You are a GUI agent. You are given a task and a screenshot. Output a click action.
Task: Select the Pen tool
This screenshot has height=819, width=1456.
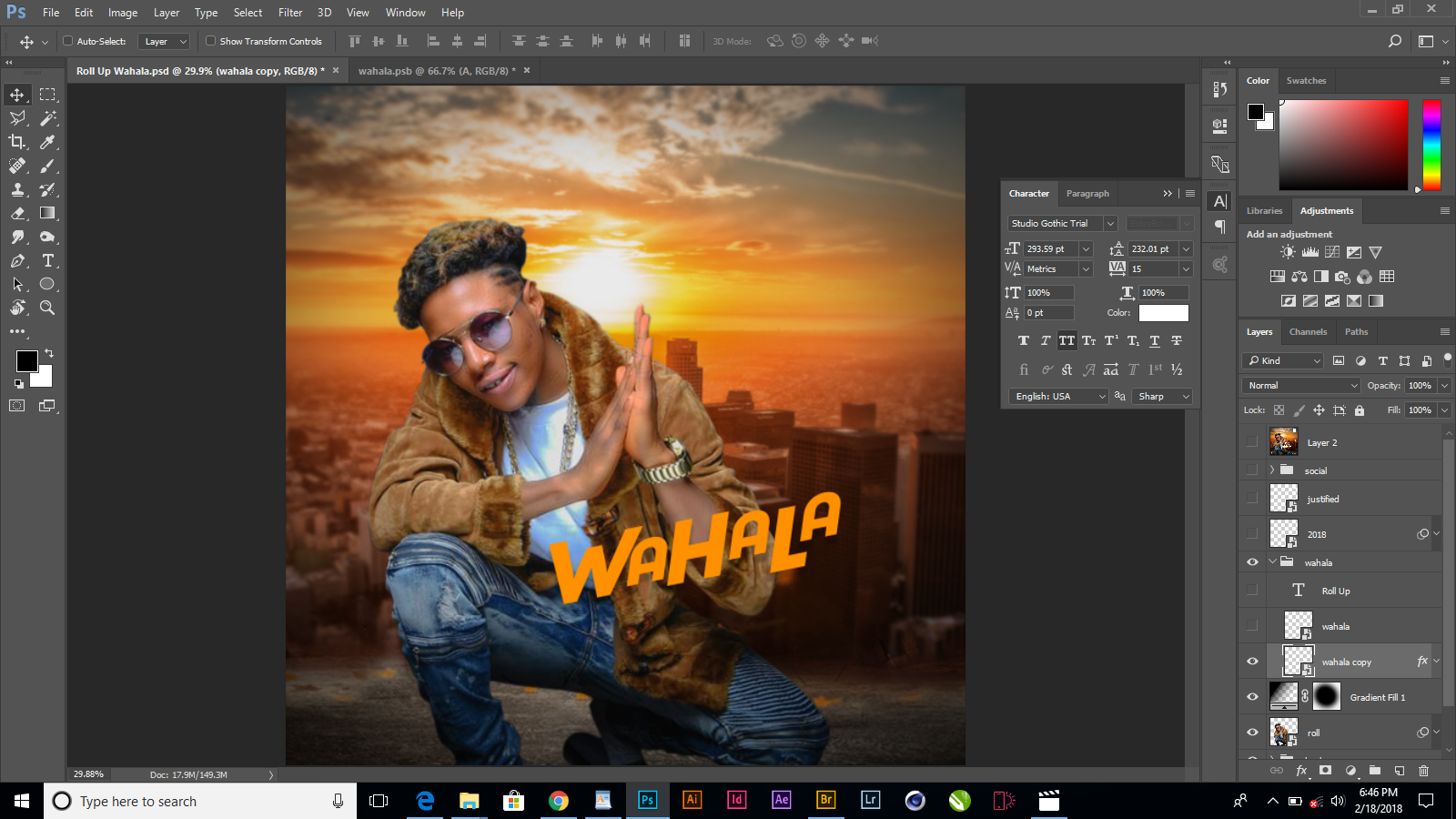[17, 260]
